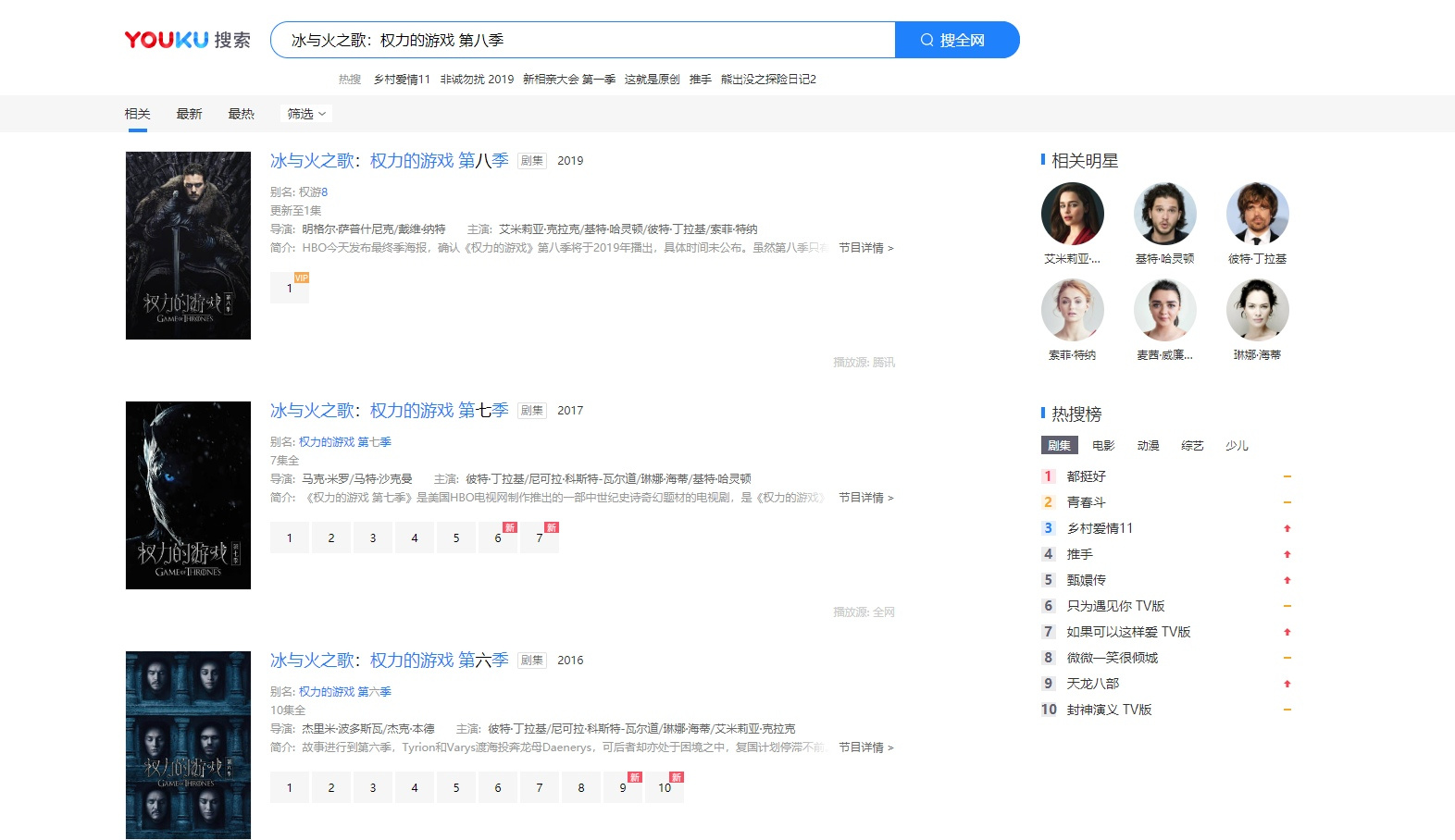
Task: Open 基特·哈灵顿 star avatar
Action: tap(1164, 214)
